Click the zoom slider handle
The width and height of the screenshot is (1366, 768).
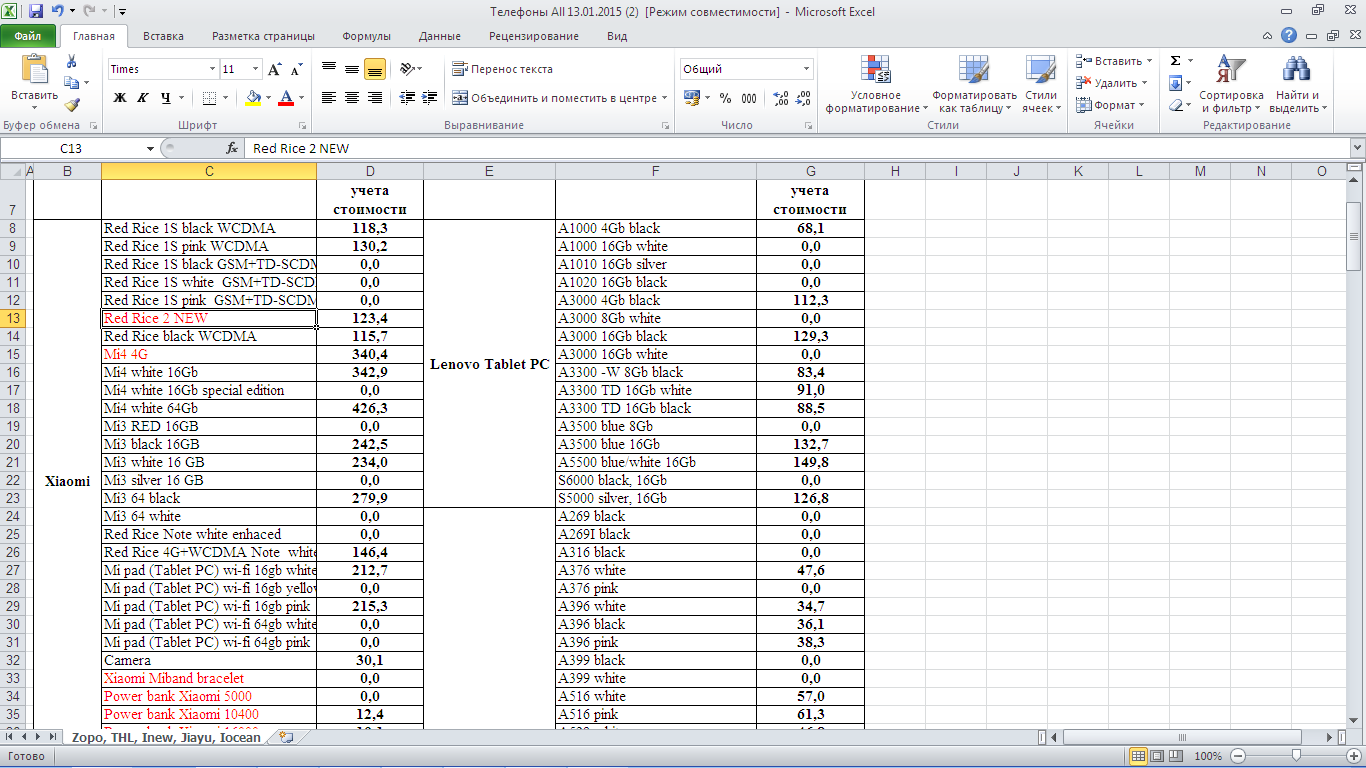1296,756
